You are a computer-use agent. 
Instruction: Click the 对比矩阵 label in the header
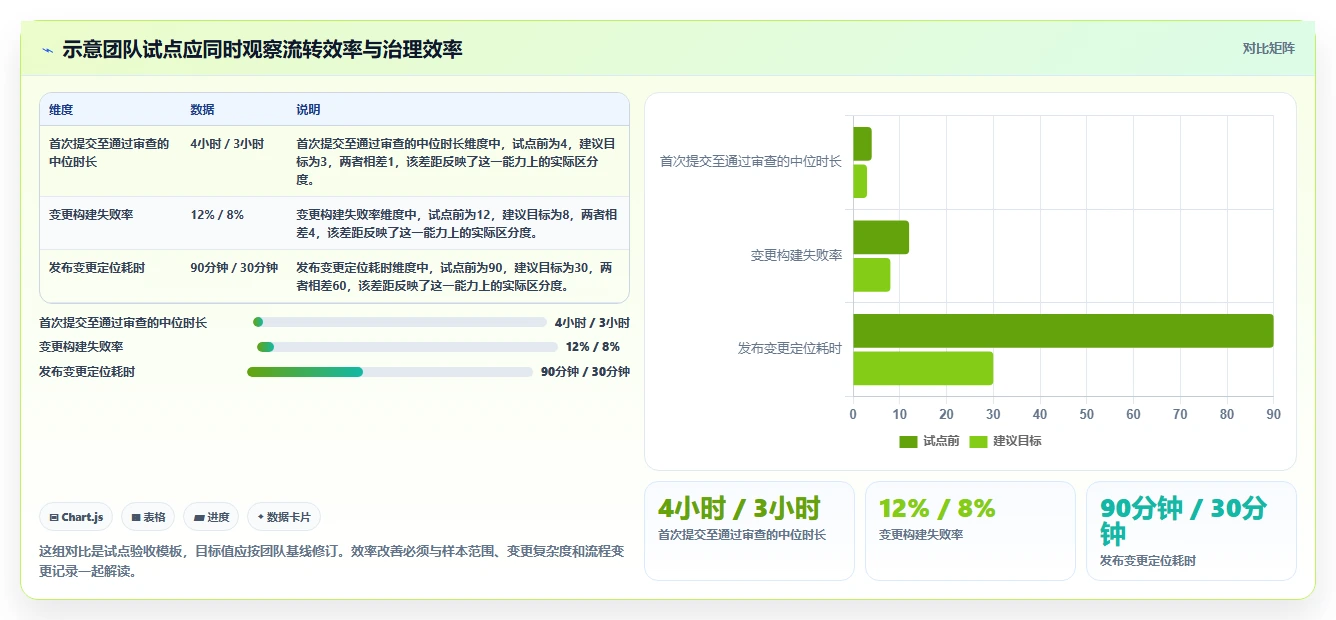point(1268,48)
